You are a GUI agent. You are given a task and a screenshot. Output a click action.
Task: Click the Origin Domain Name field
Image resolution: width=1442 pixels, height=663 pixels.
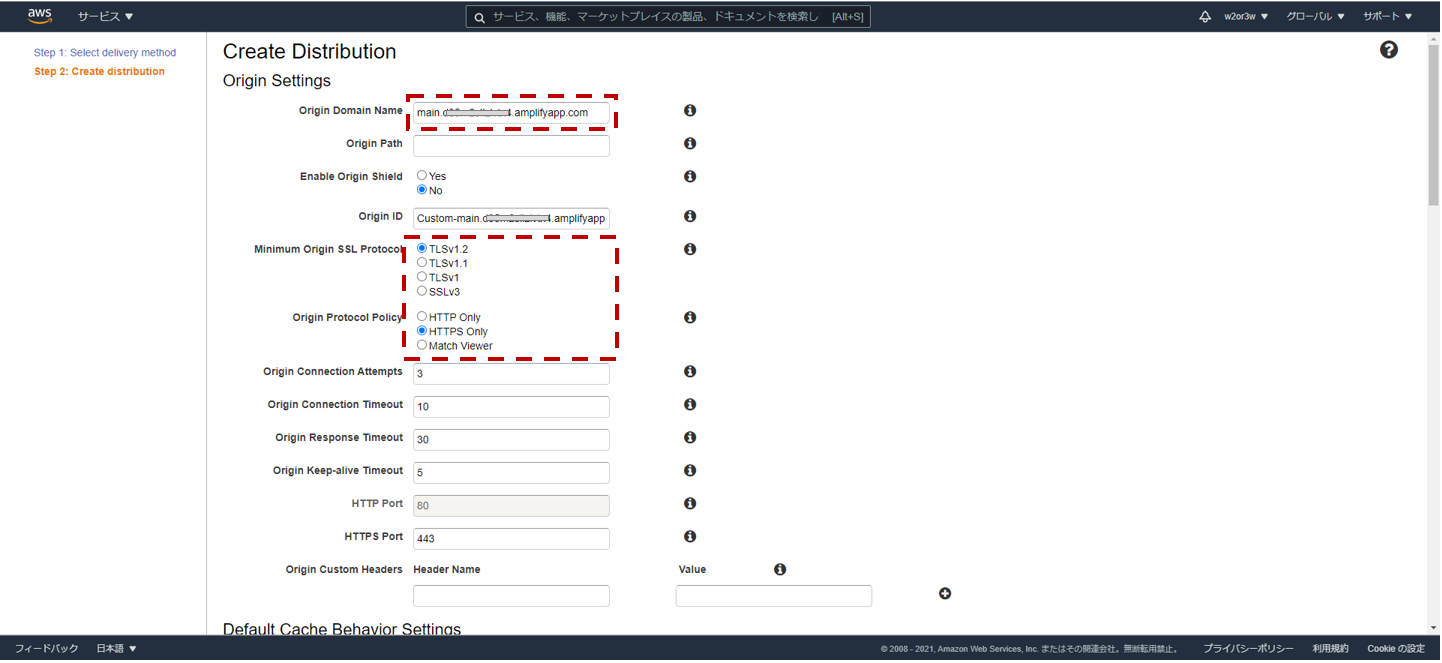tap(511, 113)
